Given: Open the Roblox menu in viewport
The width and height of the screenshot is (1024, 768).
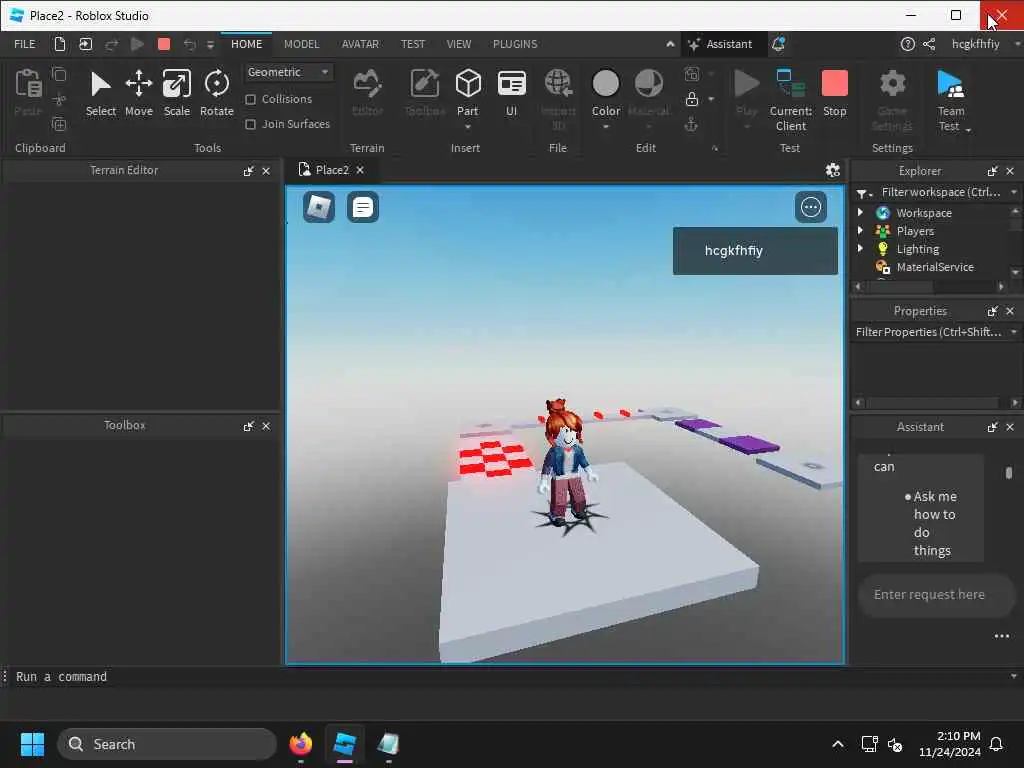Looking at the screenshot, I should pyautogui.click(x=319, y=207).
